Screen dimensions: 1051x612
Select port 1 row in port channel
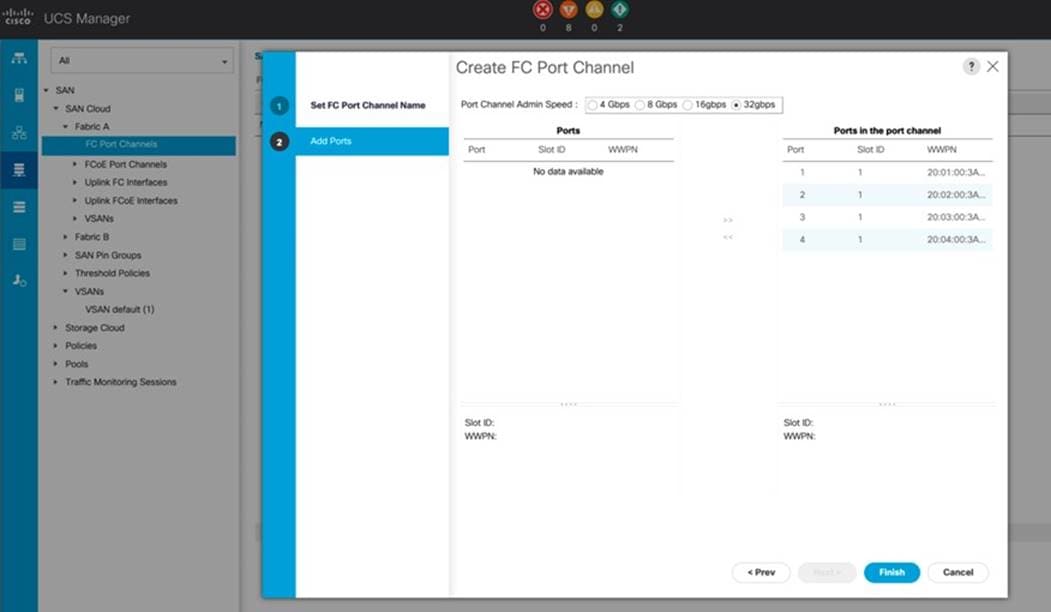(x=887, y=172)
